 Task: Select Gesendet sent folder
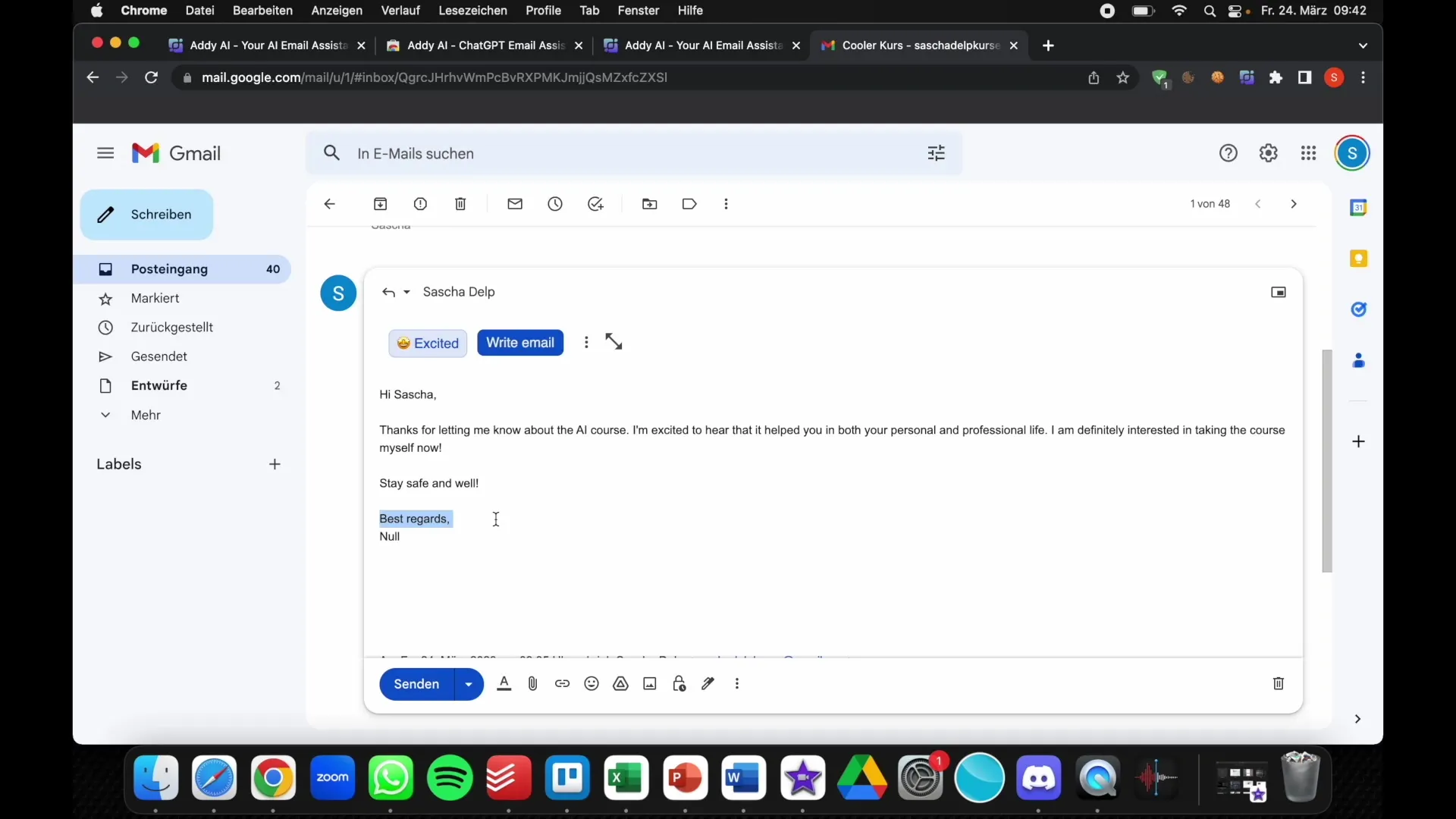(x=159, y=356)
